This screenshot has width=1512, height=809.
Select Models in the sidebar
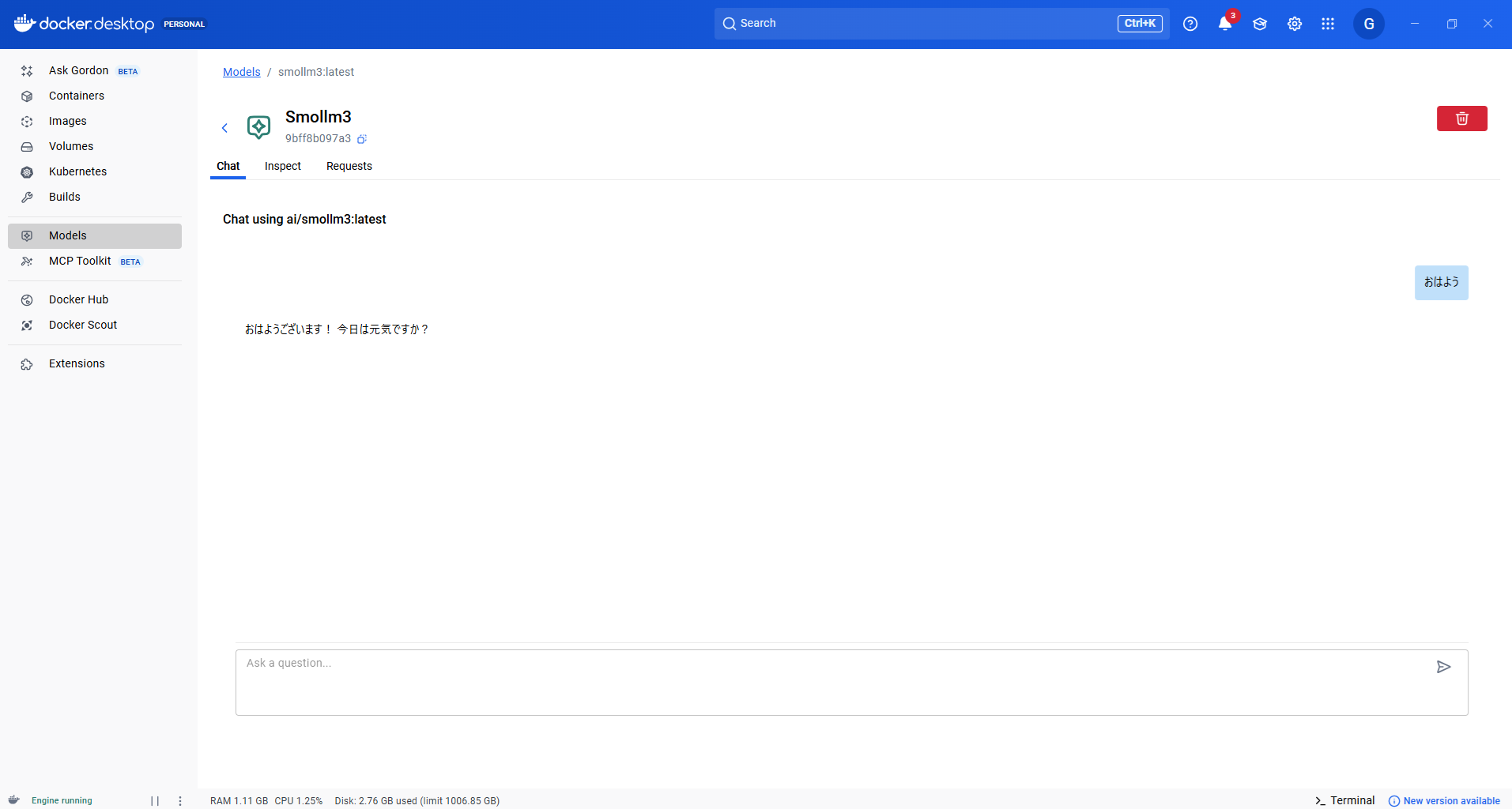pos(95,236)
